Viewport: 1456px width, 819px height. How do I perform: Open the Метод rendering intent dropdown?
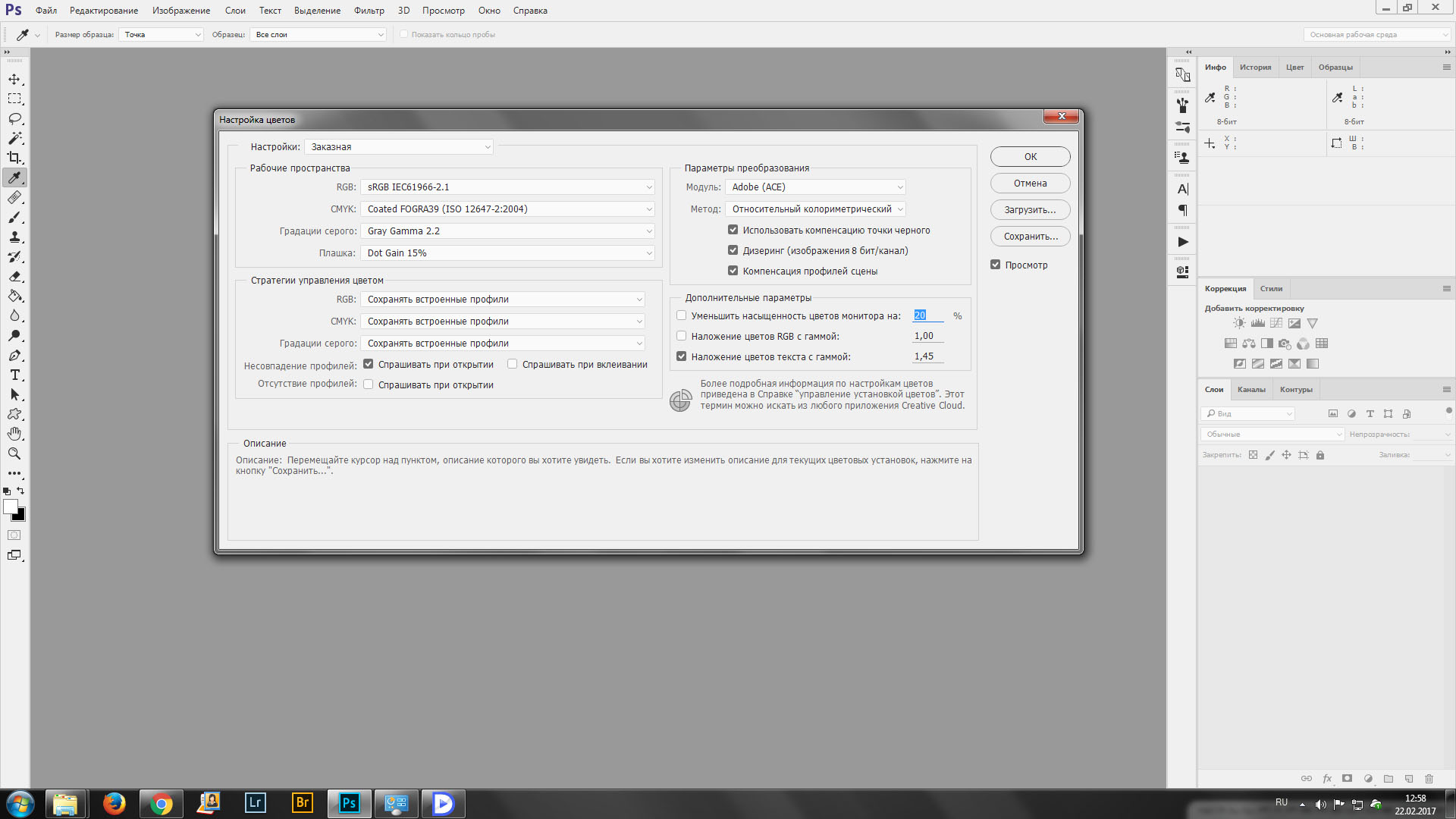(x=815, y=209)
